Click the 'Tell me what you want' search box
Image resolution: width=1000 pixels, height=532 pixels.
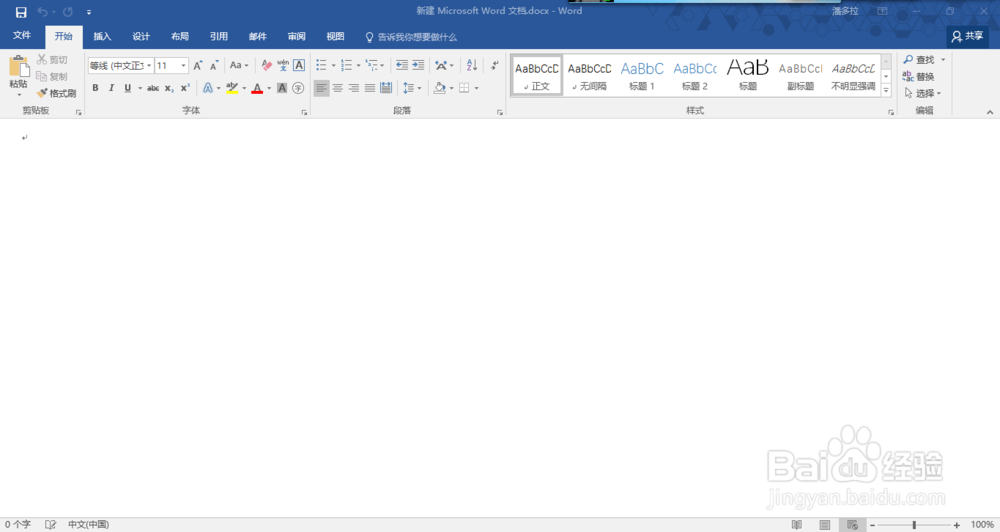click(411, 37)
